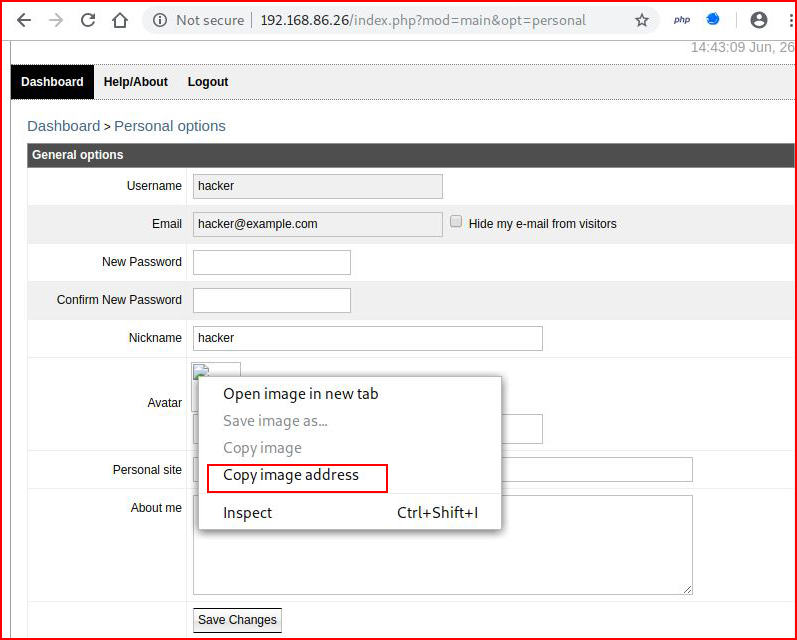View site info via the Not secure icon
The width and height of the screenshot is (797, 640).
tap(160, 20)
